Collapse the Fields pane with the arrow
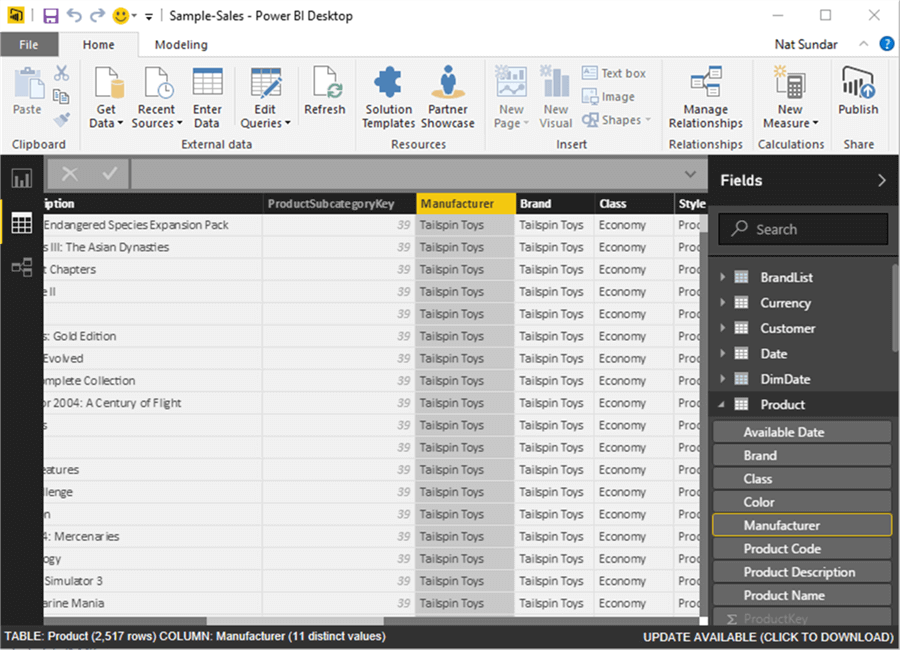The width and height of the screenshot is (900, 650). (x=882, y=180)
